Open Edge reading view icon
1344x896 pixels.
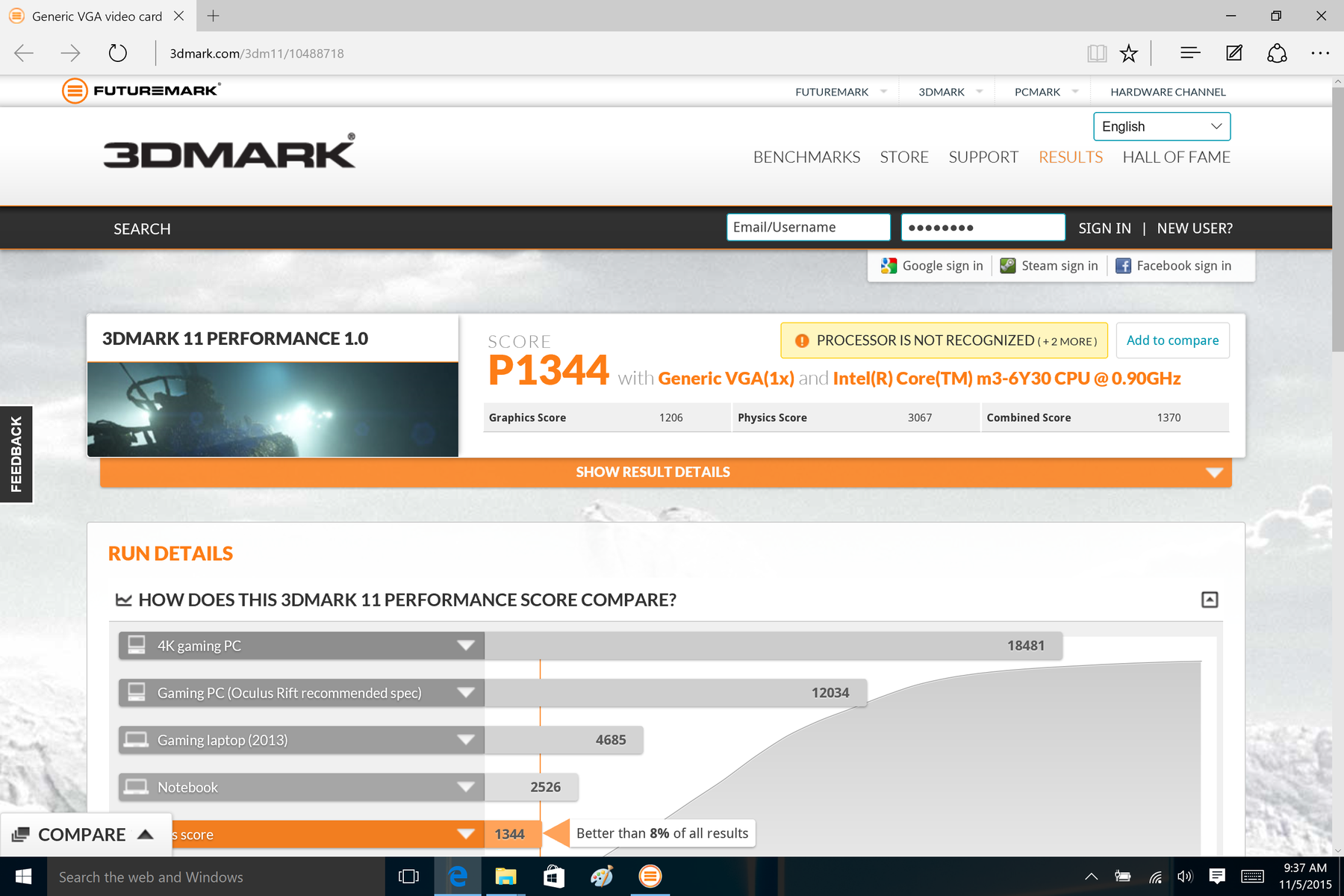(x=1096, y=54)
